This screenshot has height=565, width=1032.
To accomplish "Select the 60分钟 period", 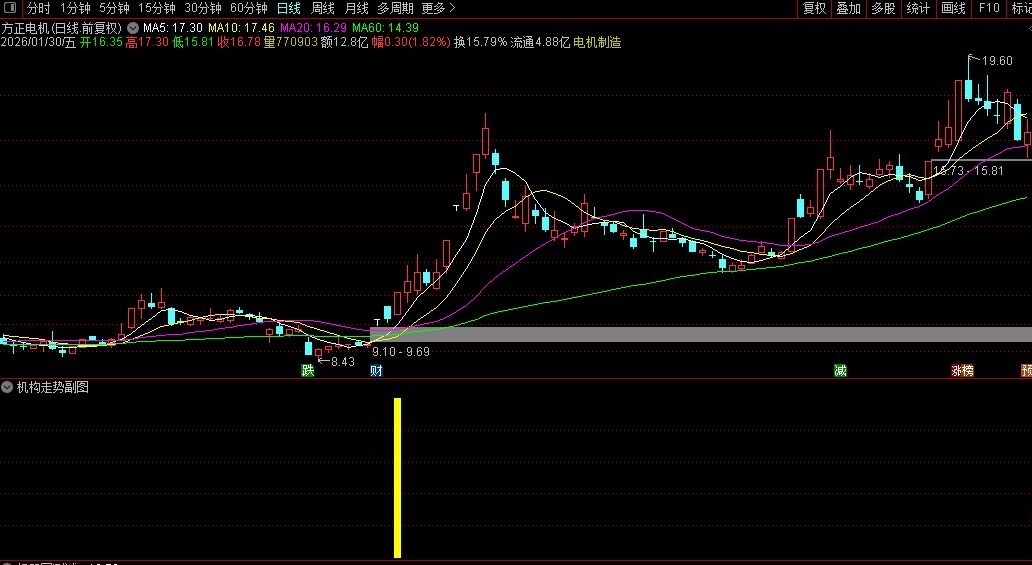I will pyautogui.click(x=249, y=8).
